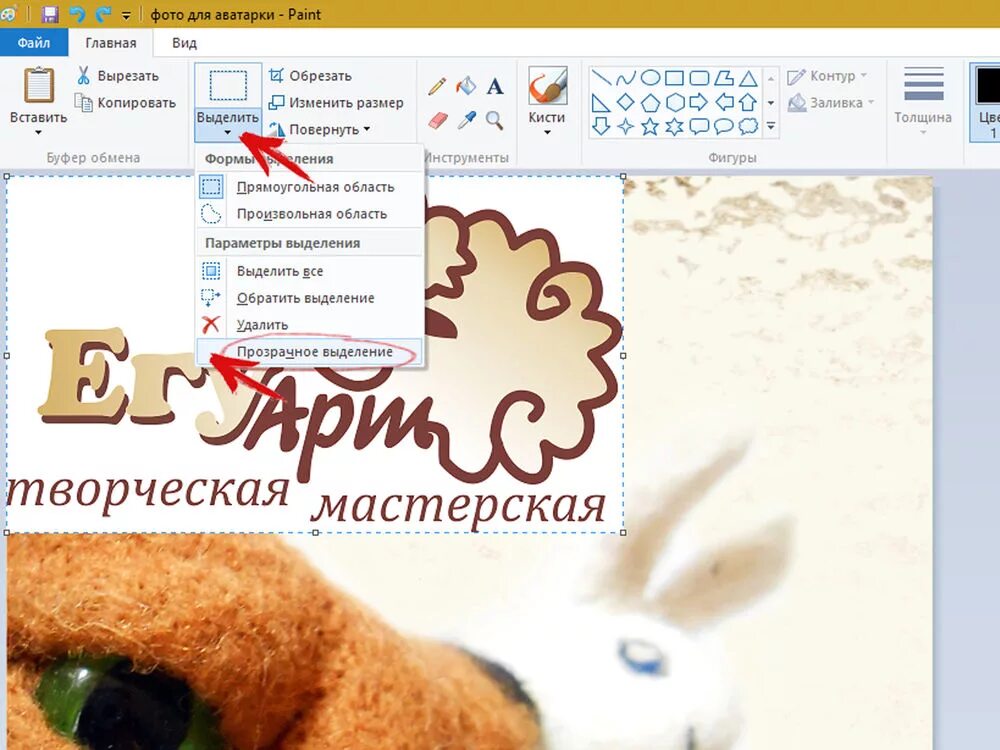Screen dimensions: 1000x750
Task: Open the Толщина line thickness dropdown
Action: (923, 102)
